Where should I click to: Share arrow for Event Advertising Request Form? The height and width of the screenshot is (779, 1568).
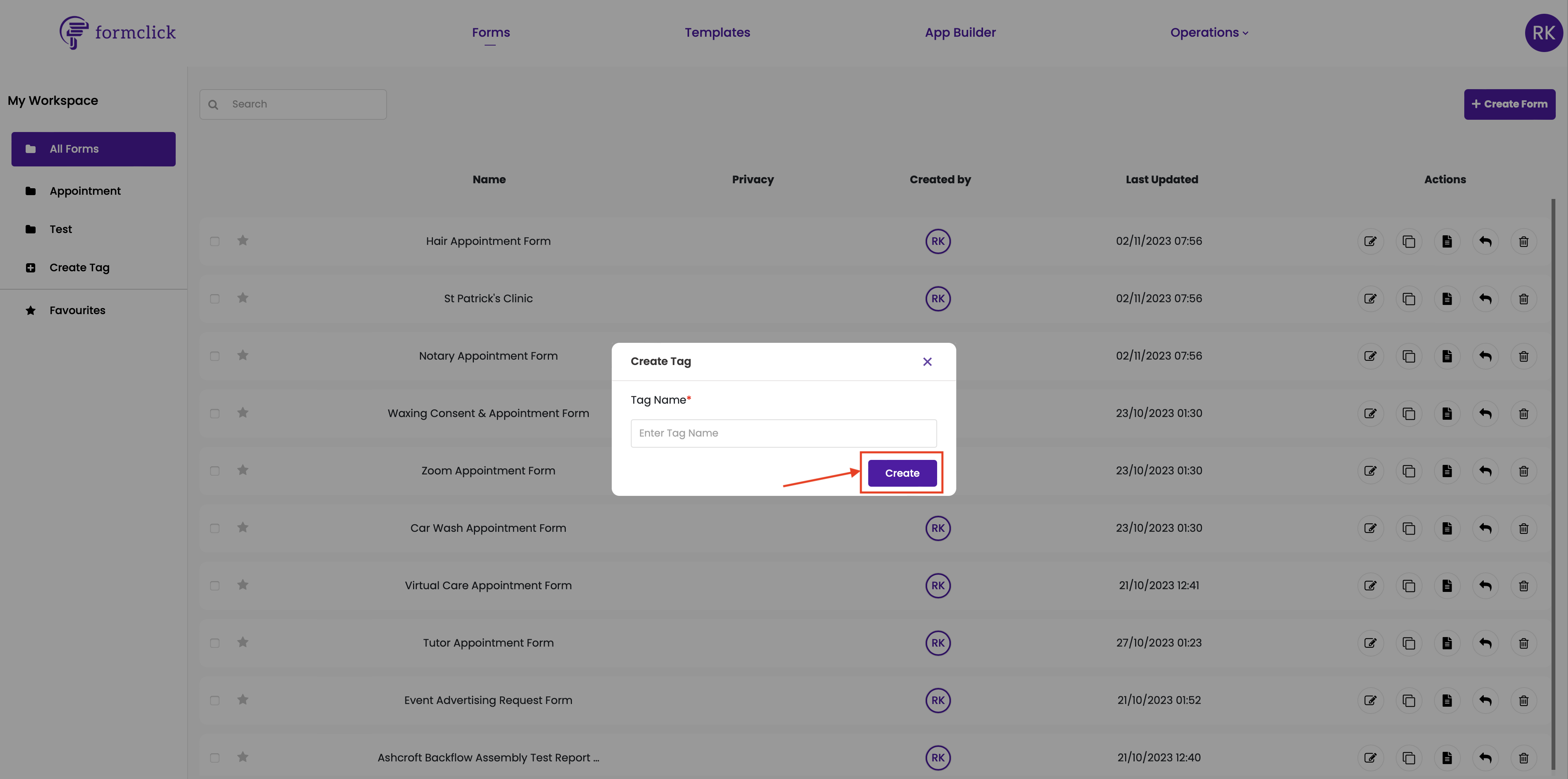1485,701
